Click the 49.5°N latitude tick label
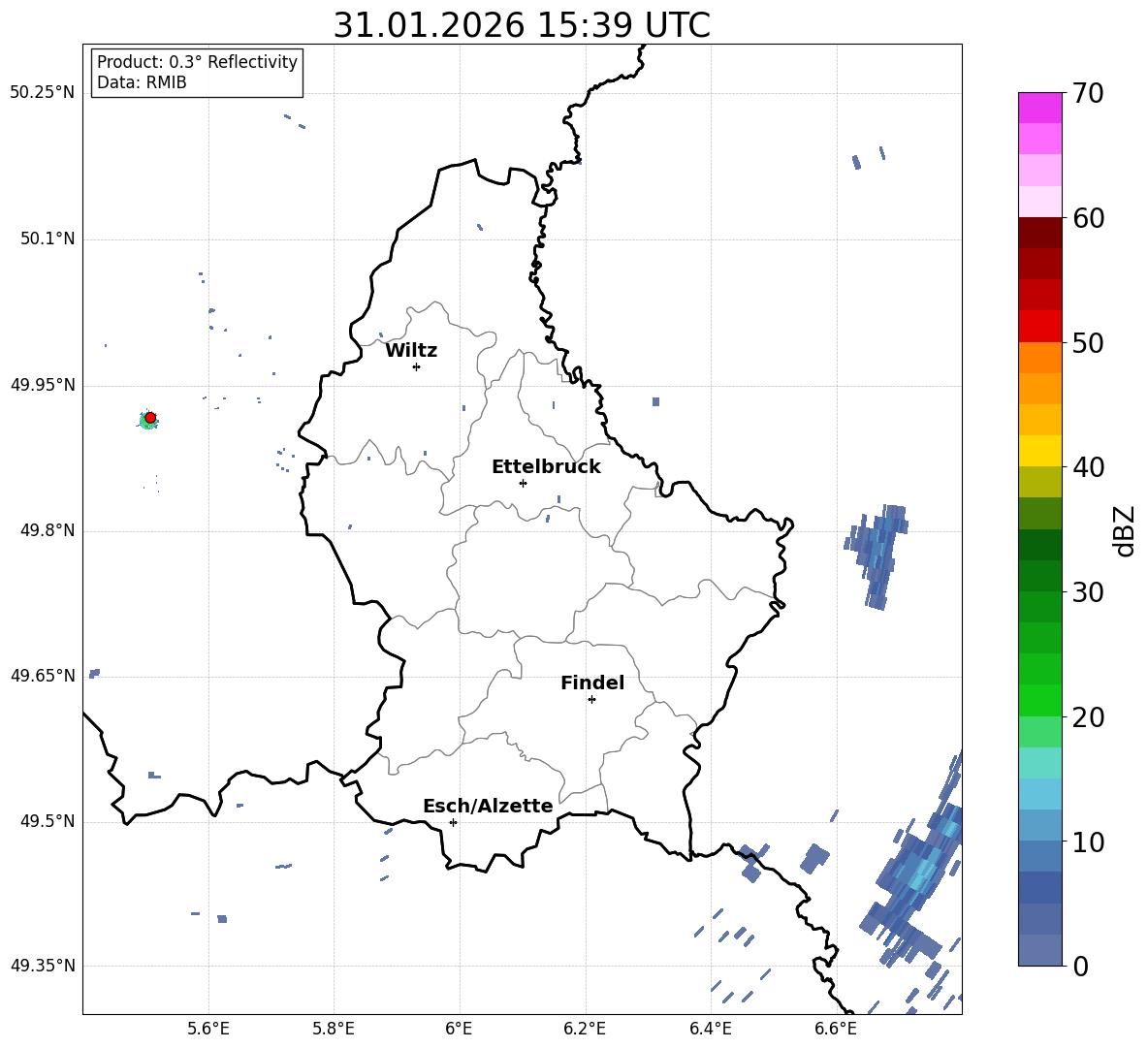1148x1048 pixels. coord(47,822)
